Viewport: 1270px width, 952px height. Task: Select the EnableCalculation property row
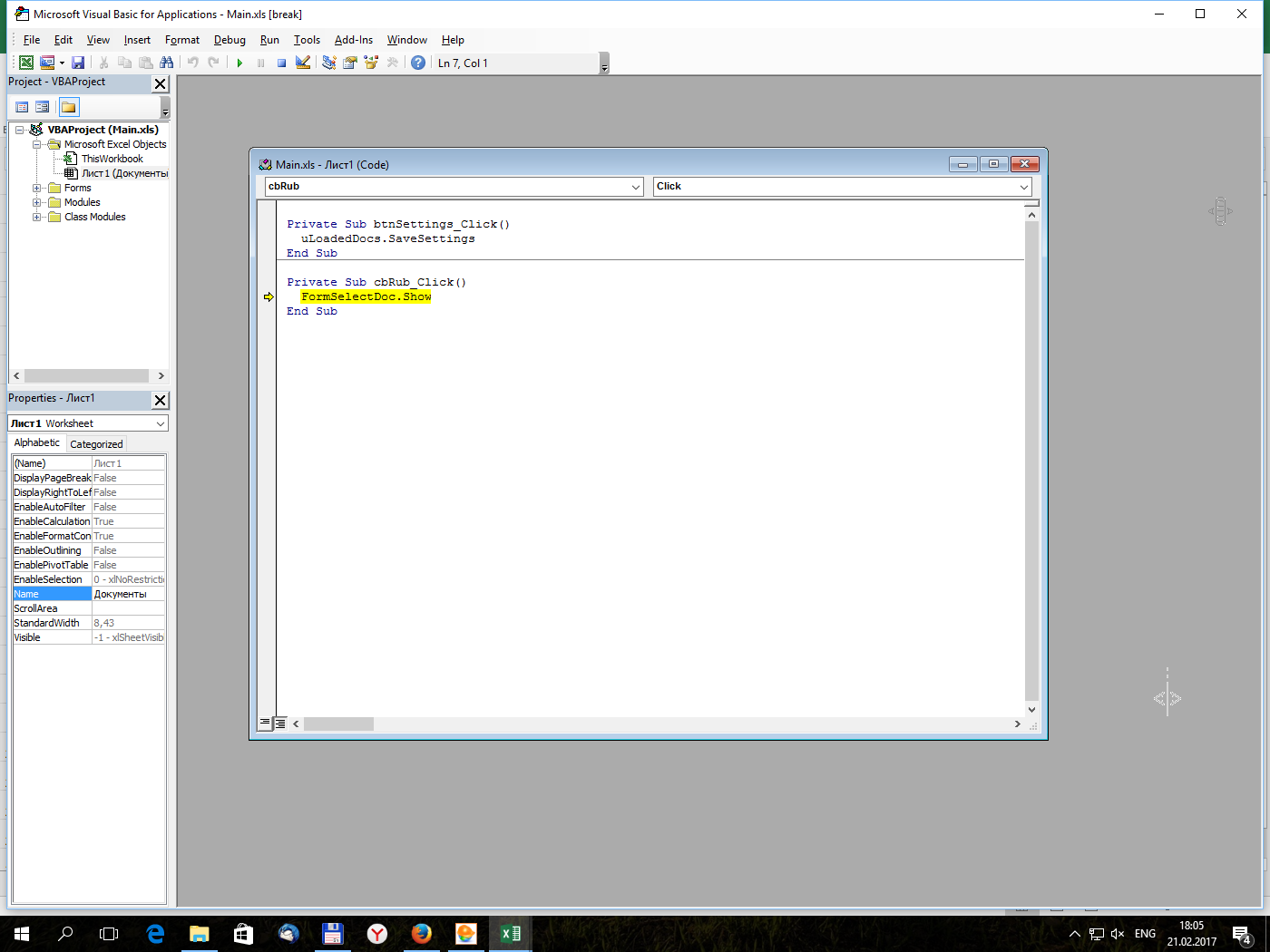(89, 521)
